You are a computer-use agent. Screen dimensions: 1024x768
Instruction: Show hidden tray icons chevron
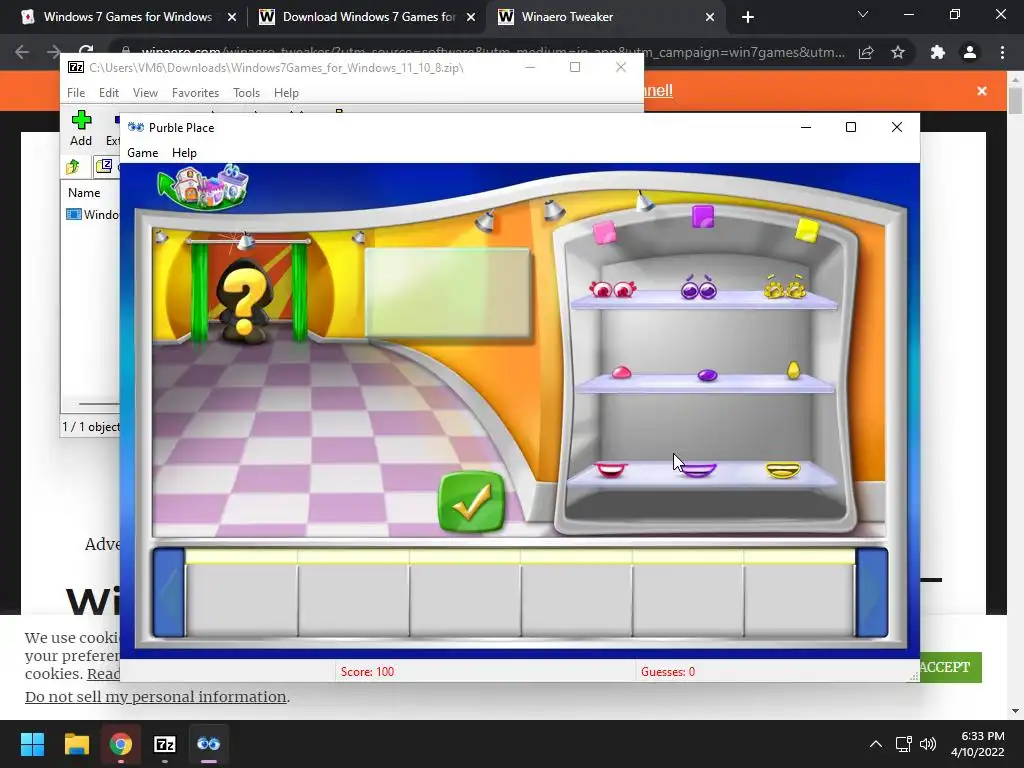[876, 744]
